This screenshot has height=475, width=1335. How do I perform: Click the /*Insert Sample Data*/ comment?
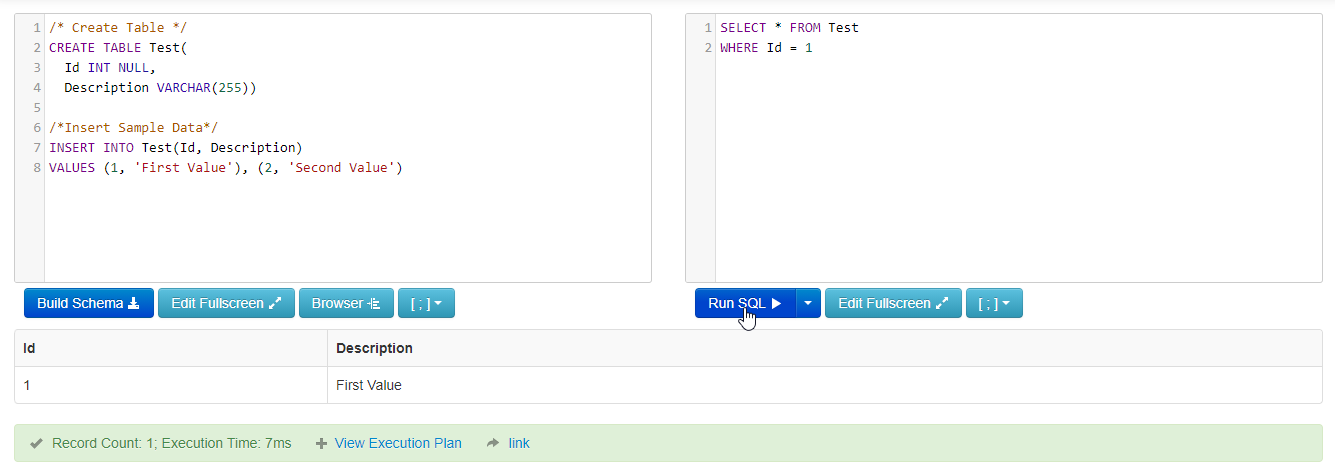133,127
